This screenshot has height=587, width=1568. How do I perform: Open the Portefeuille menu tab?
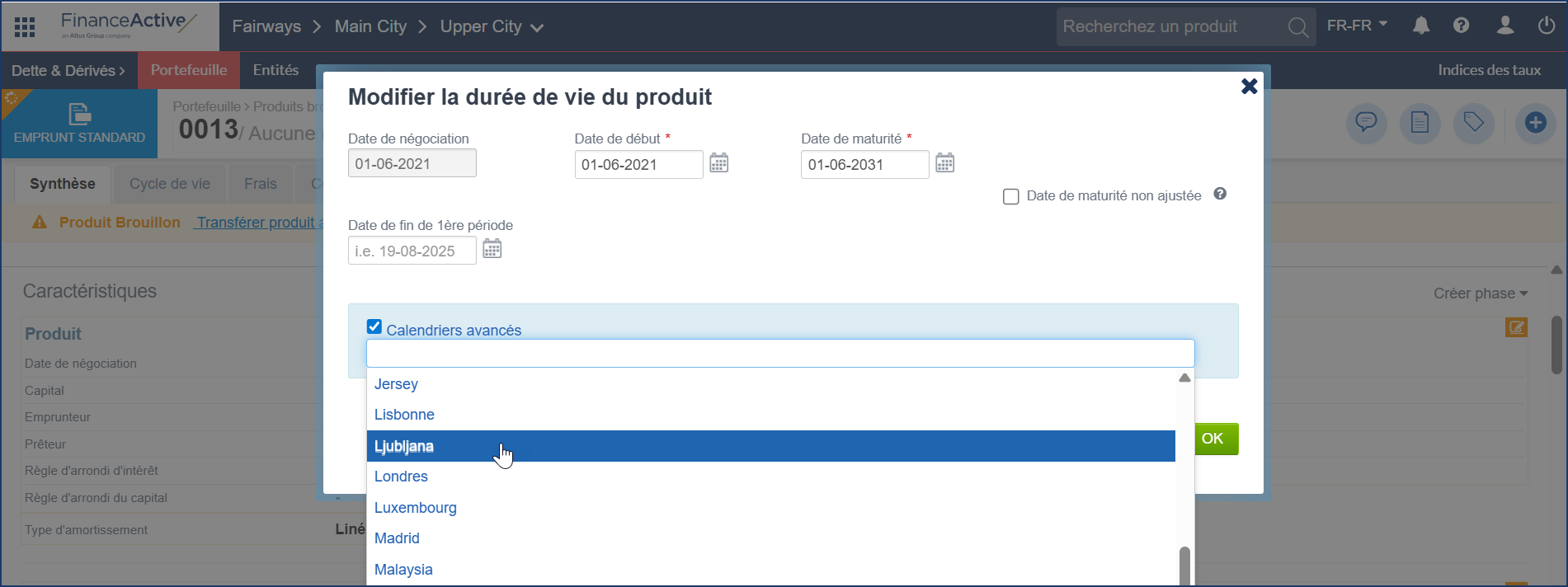click(189, 70)
